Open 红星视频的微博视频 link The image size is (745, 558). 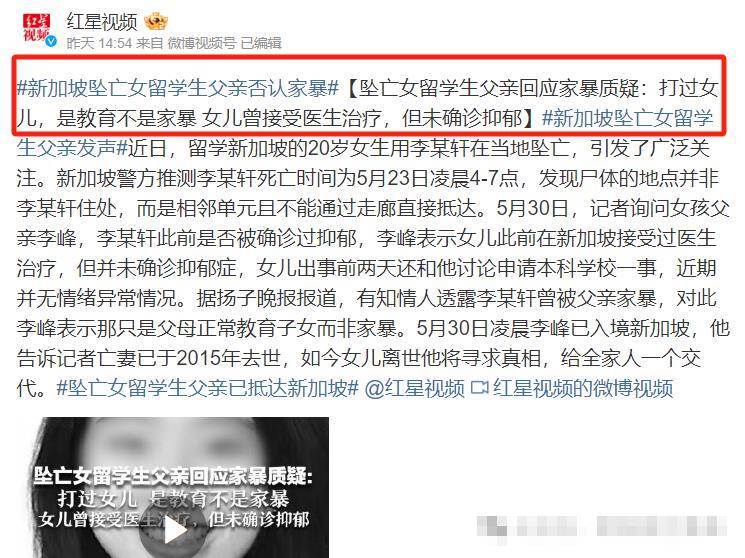tap(583, 388)
